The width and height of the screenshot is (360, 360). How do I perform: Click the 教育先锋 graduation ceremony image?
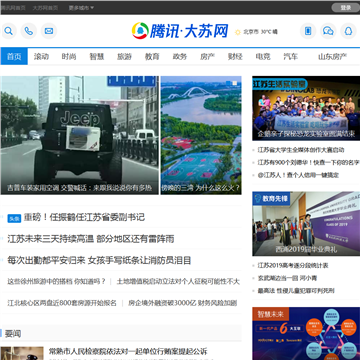(306, 224)
